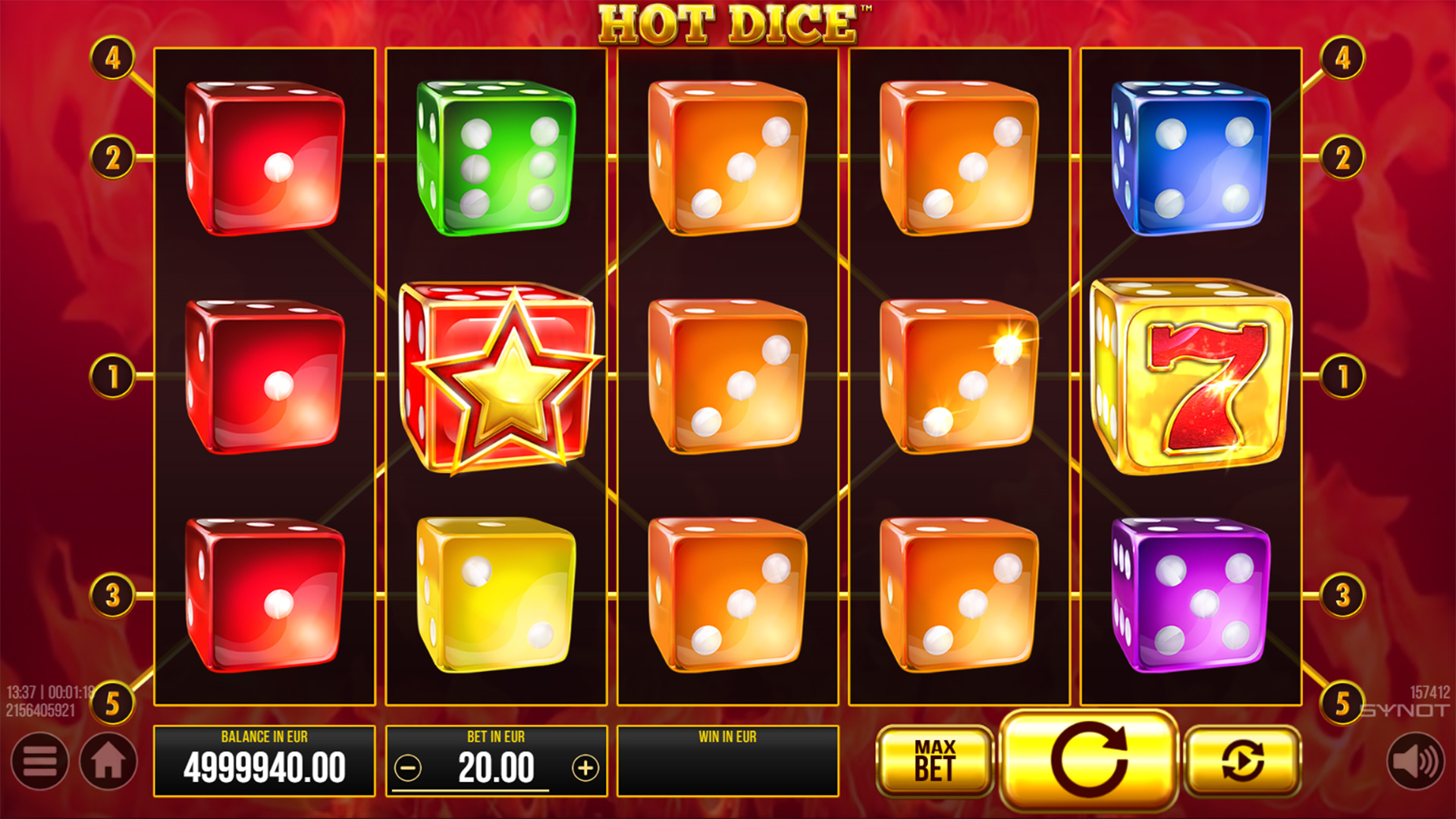Click the golden 7 dice symbol
This screenshot has width=1456, height=819.
coord(1191,377)
